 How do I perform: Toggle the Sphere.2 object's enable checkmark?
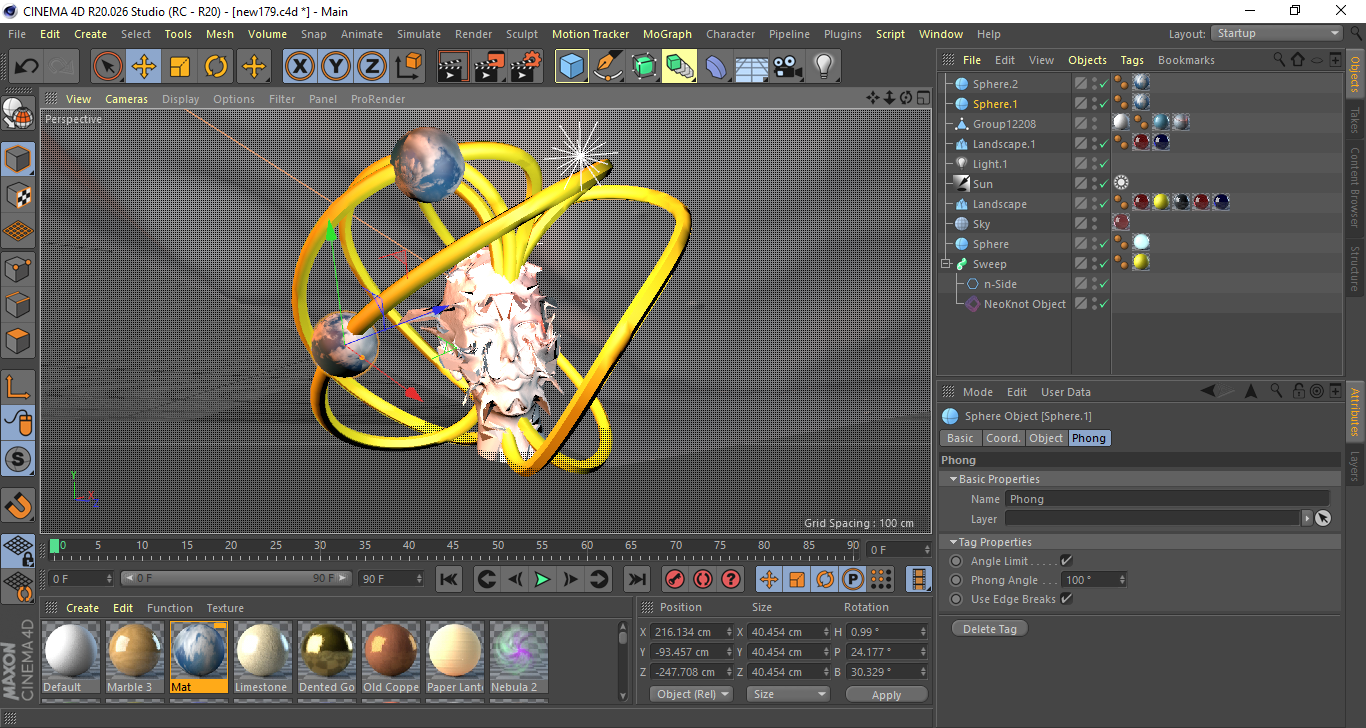point(1103,84)
